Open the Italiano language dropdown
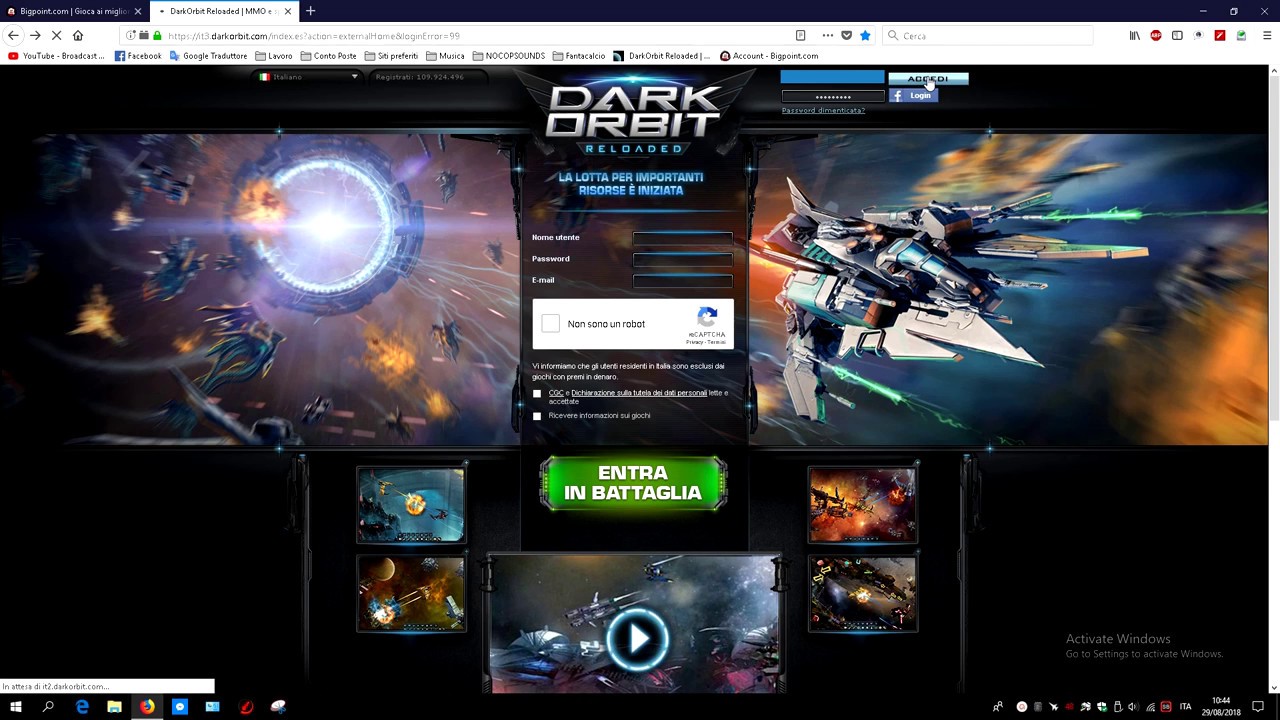 point(308,77)
